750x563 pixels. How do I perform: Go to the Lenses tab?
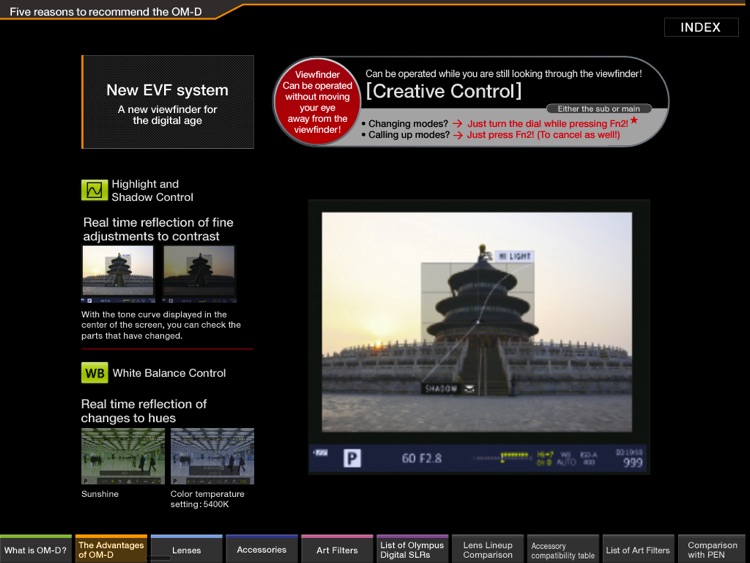(187, 549)
